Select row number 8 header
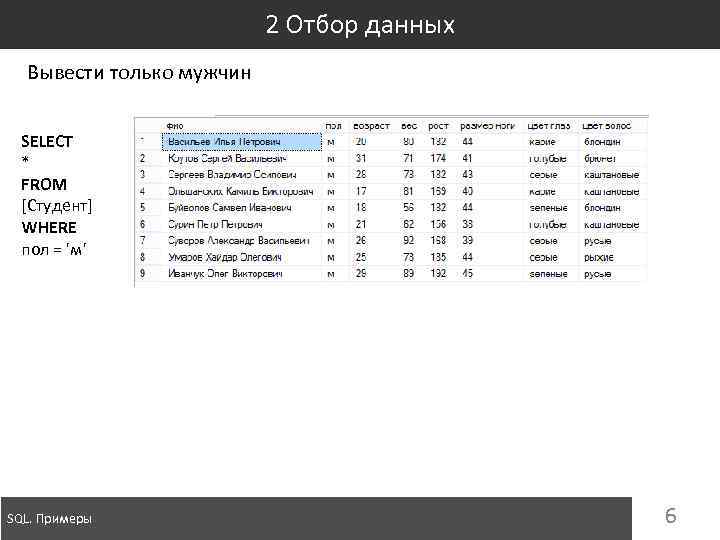 [x=142, y=257]
